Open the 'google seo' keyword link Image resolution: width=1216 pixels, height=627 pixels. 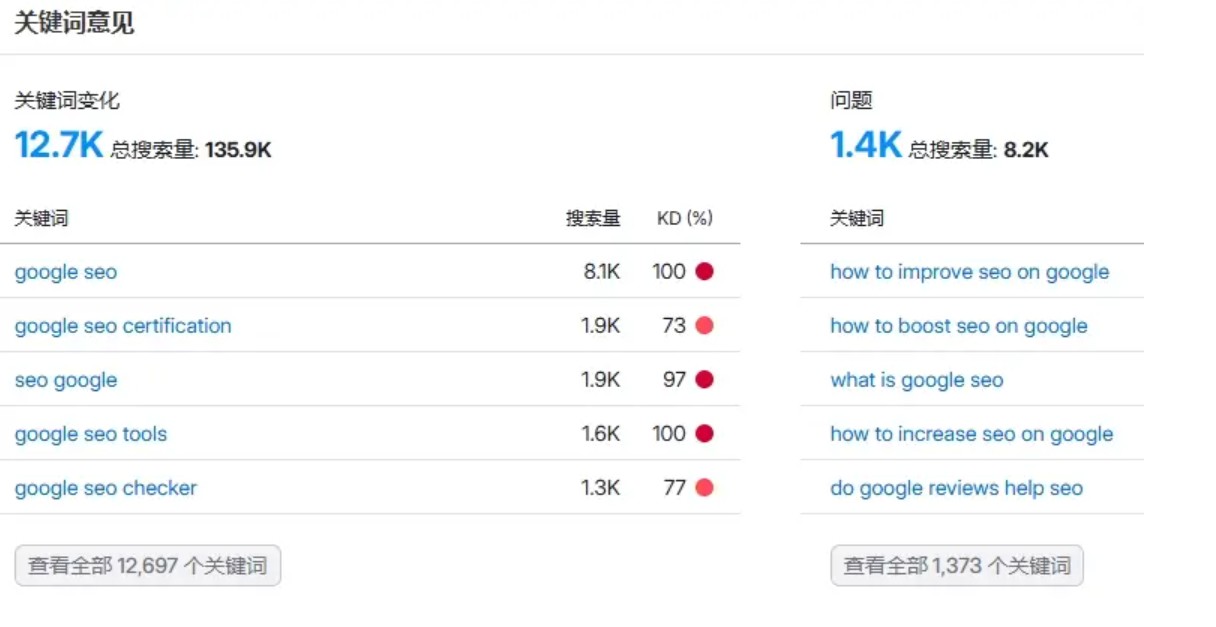point(65,272)
